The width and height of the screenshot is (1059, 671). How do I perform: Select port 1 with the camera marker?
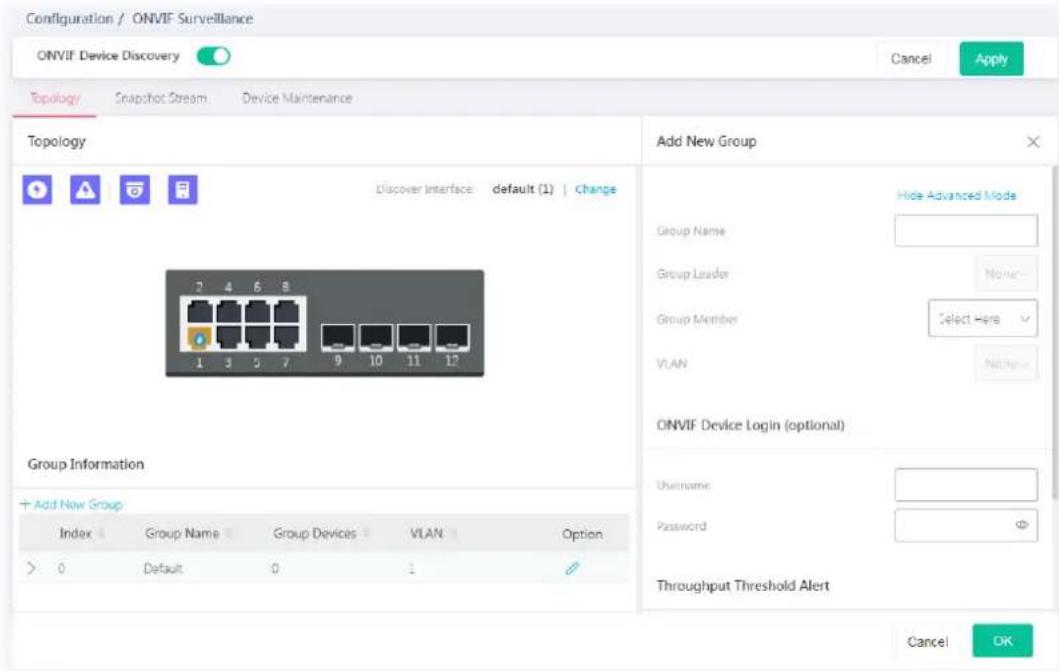pyautogui.click(x=199, y=338)
